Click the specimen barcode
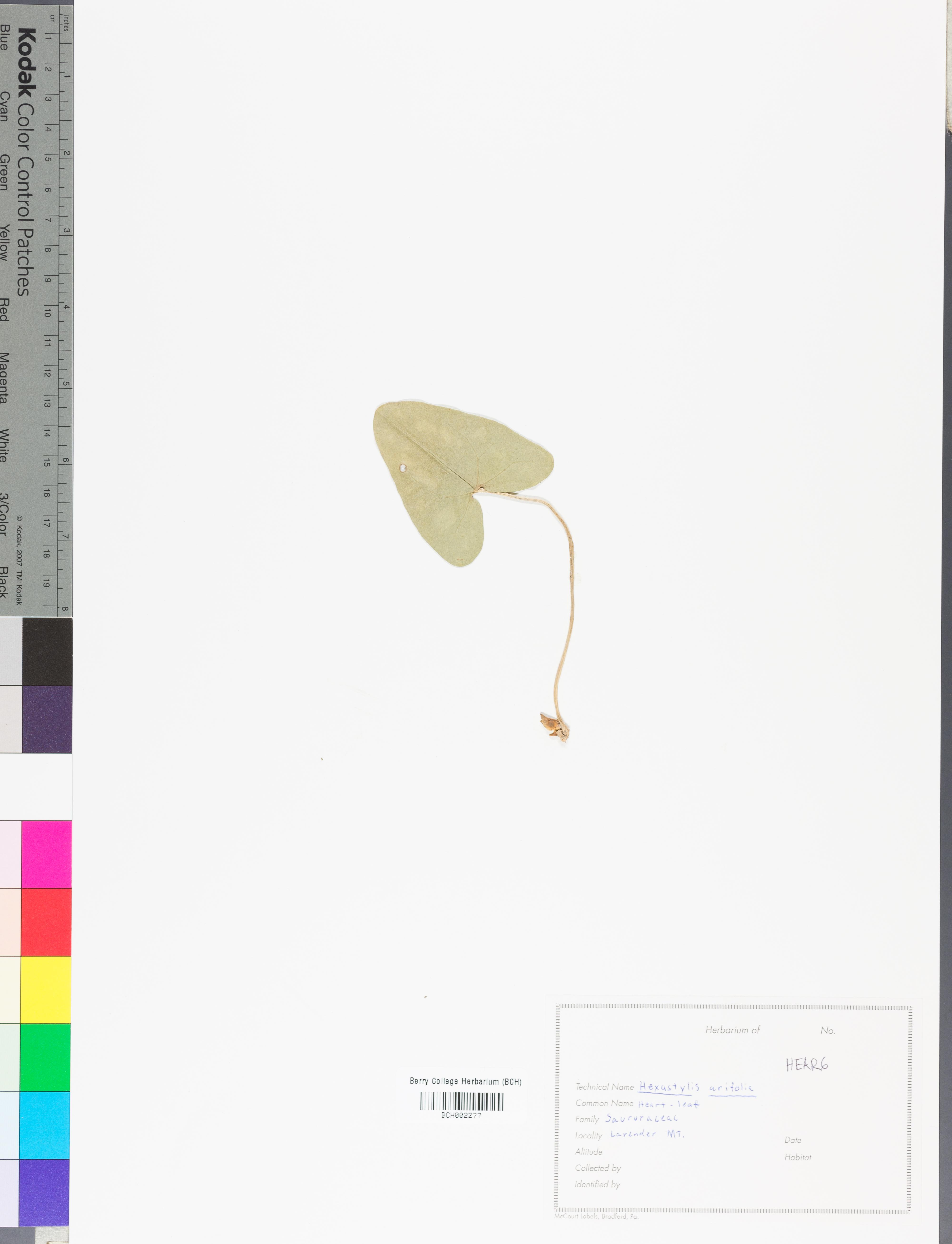952x1244 pixels. tap(461, 1102)
